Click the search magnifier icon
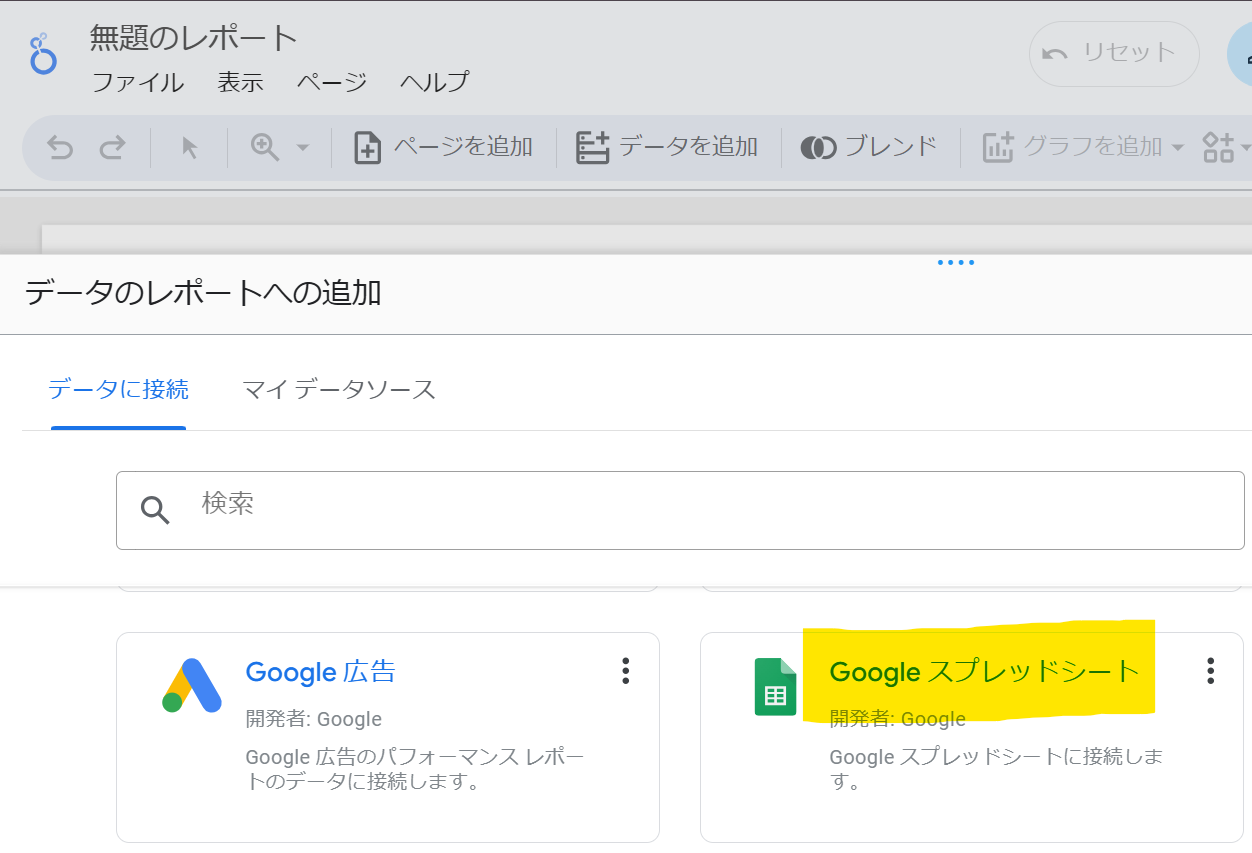 coord(156,510)
